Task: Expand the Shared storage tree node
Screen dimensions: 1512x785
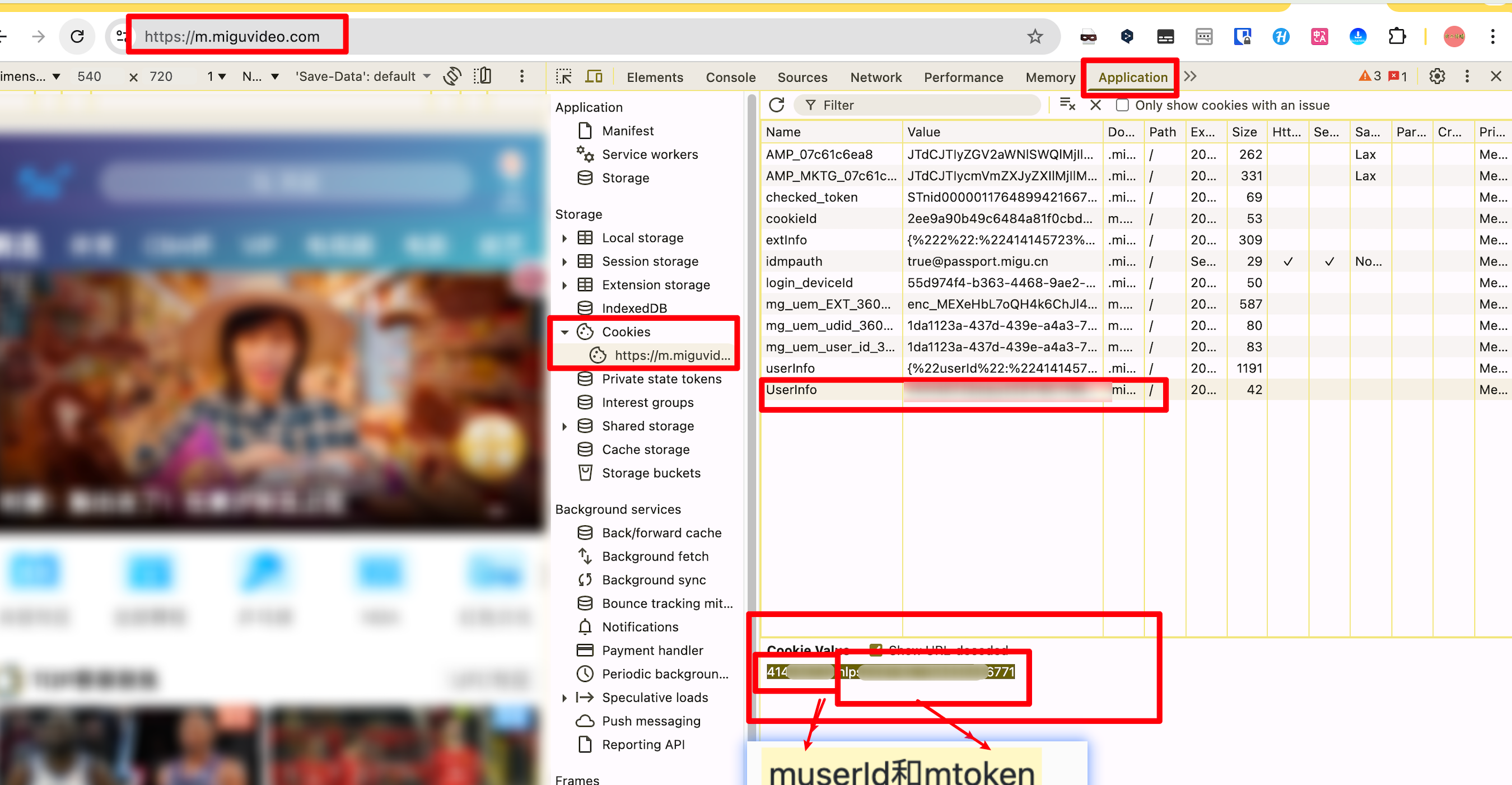Action: 564,426
